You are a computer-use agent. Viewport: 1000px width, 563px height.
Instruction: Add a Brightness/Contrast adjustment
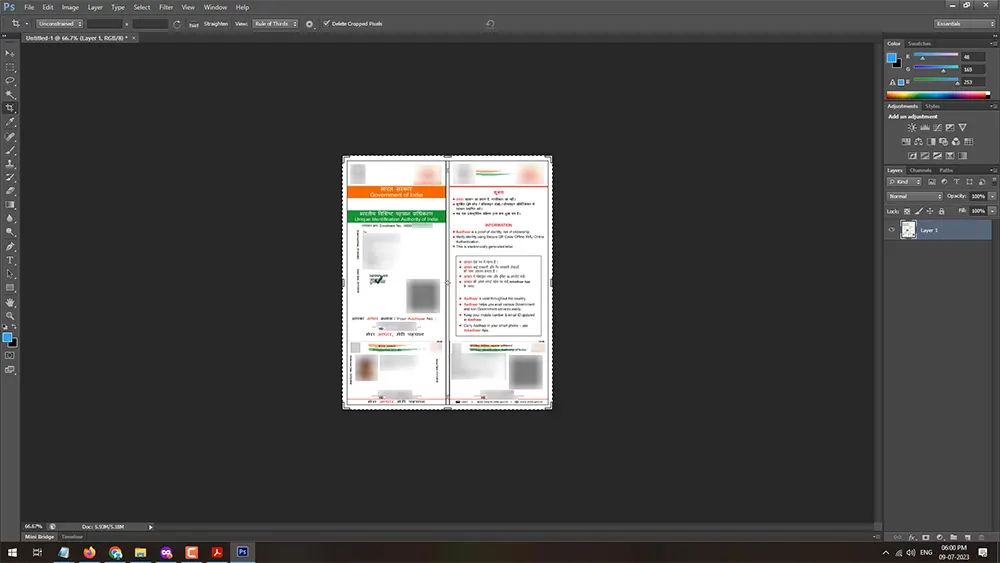coord(912,128)
